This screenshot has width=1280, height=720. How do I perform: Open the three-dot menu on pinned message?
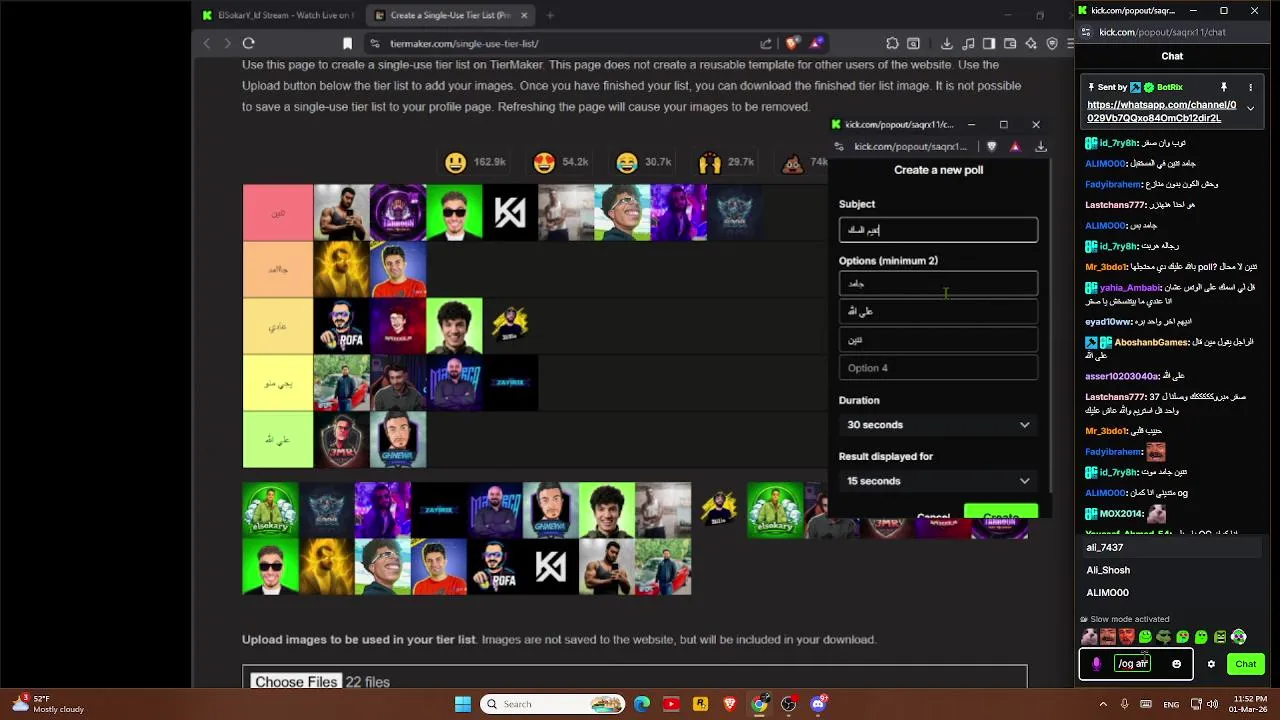(1250, 87)
